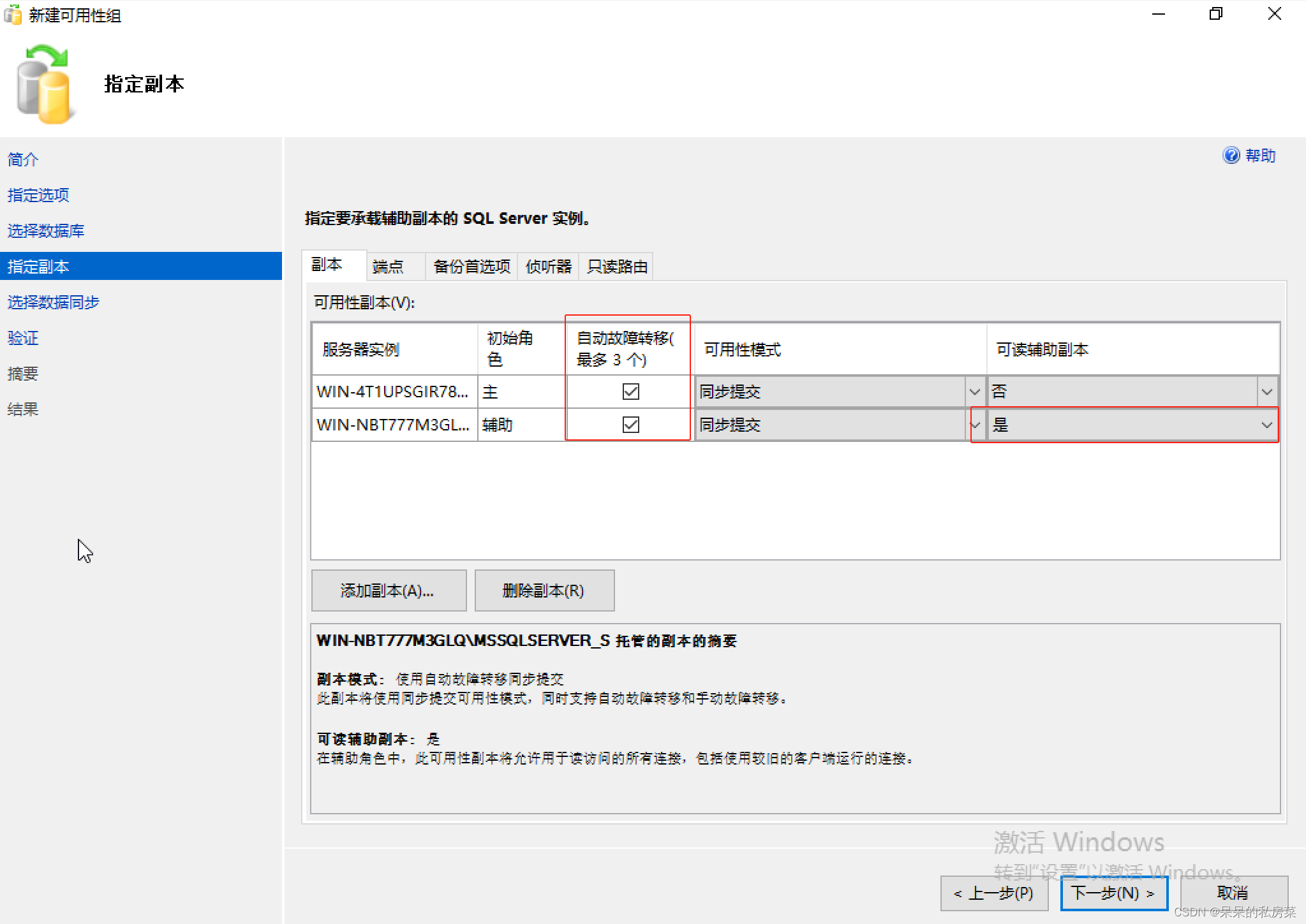This screenshot has height=924, width=1306.
Task: Click the 添加副本(A)... button
Action: click(389, 590)
